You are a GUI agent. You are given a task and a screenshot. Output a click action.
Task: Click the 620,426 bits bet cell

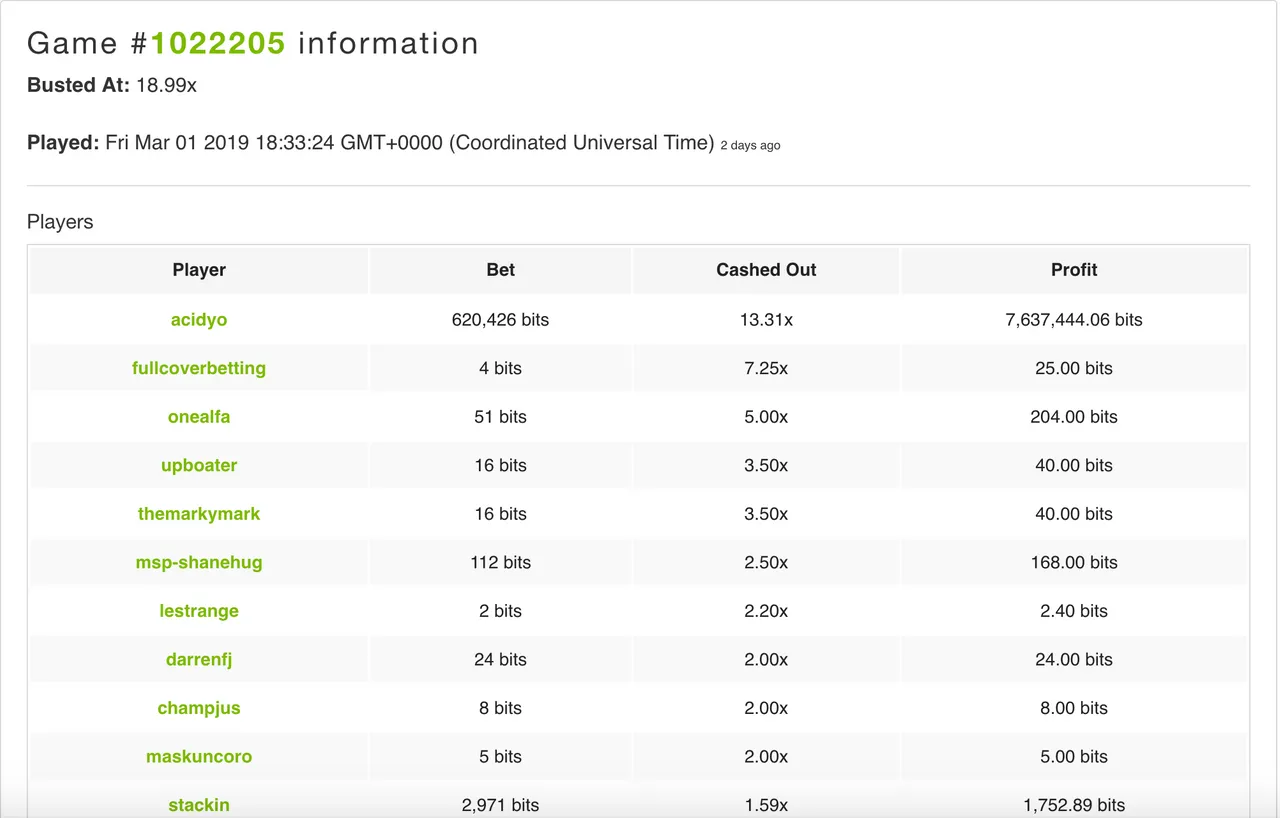click(501, 320)
